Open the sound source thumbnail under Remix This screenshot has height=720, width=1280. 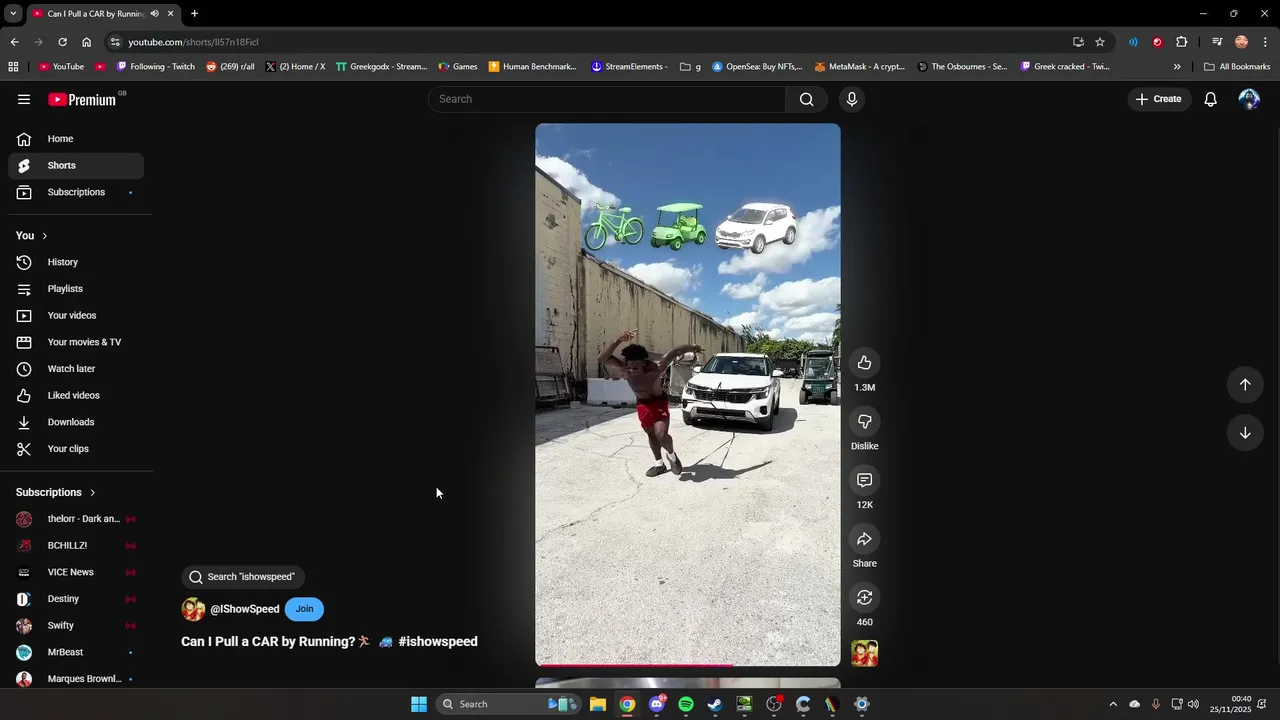pyautogui.click(x=865, y=654)
